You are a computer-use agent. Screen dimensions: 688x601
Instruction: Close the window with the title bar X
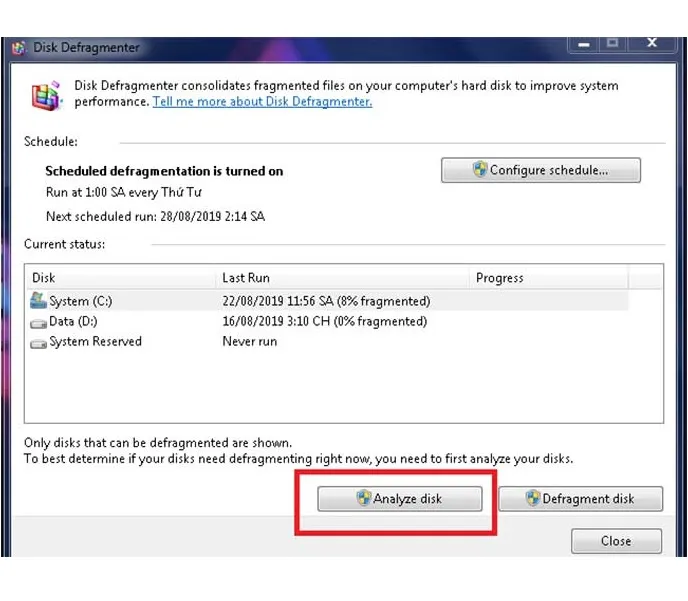652,43
